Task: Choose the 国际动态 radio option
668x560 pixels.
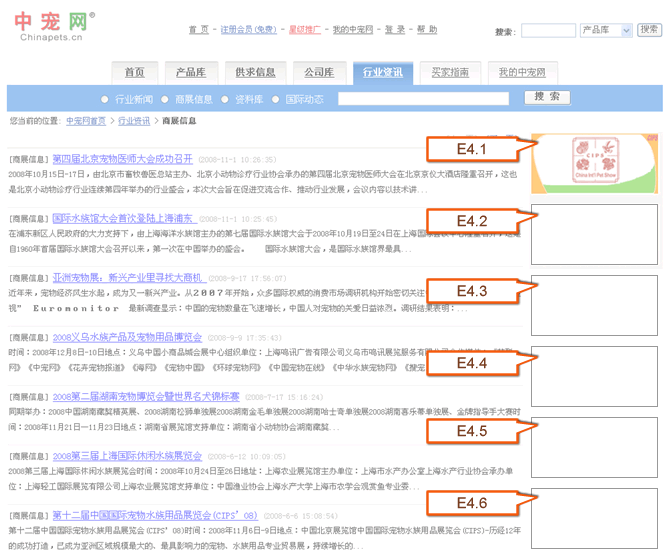Action: [277, 99]
